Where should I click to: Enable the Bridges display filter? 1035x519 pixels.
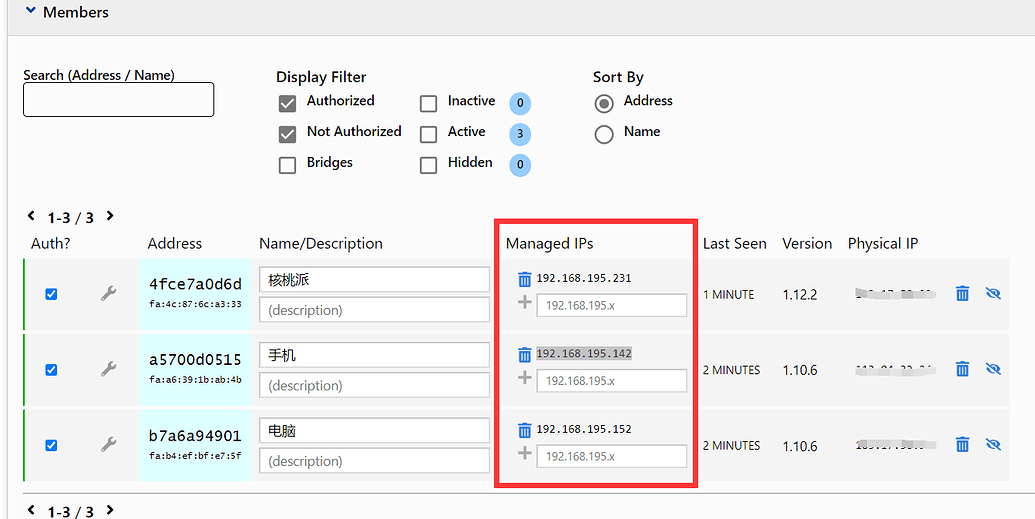click(288, 165)
